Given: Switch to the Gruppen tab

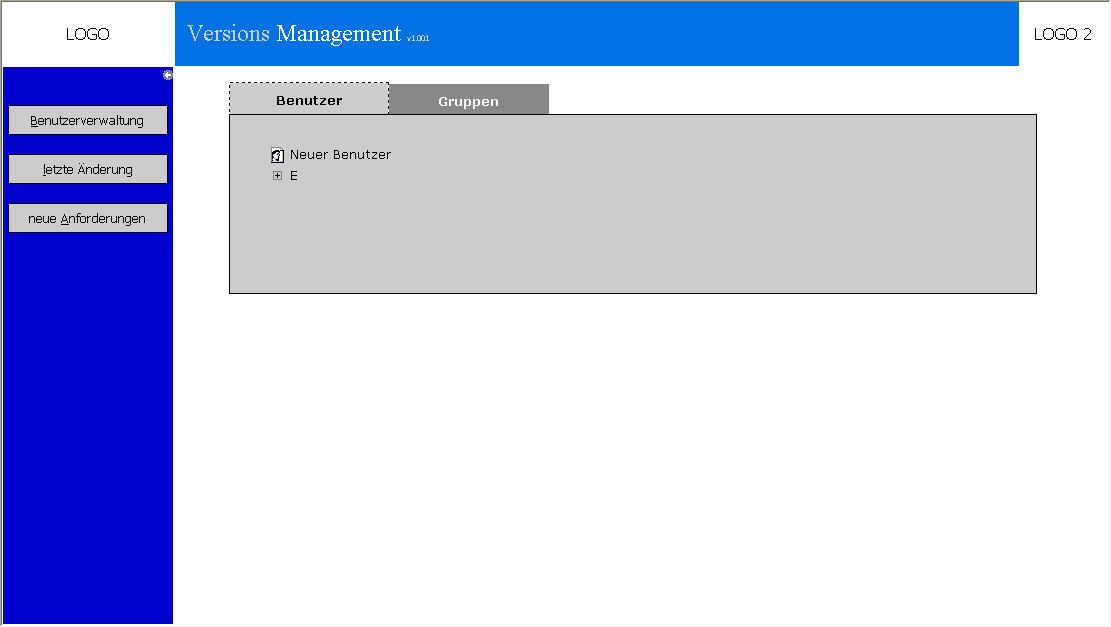Looking at the screenshot, I should 468,100.
